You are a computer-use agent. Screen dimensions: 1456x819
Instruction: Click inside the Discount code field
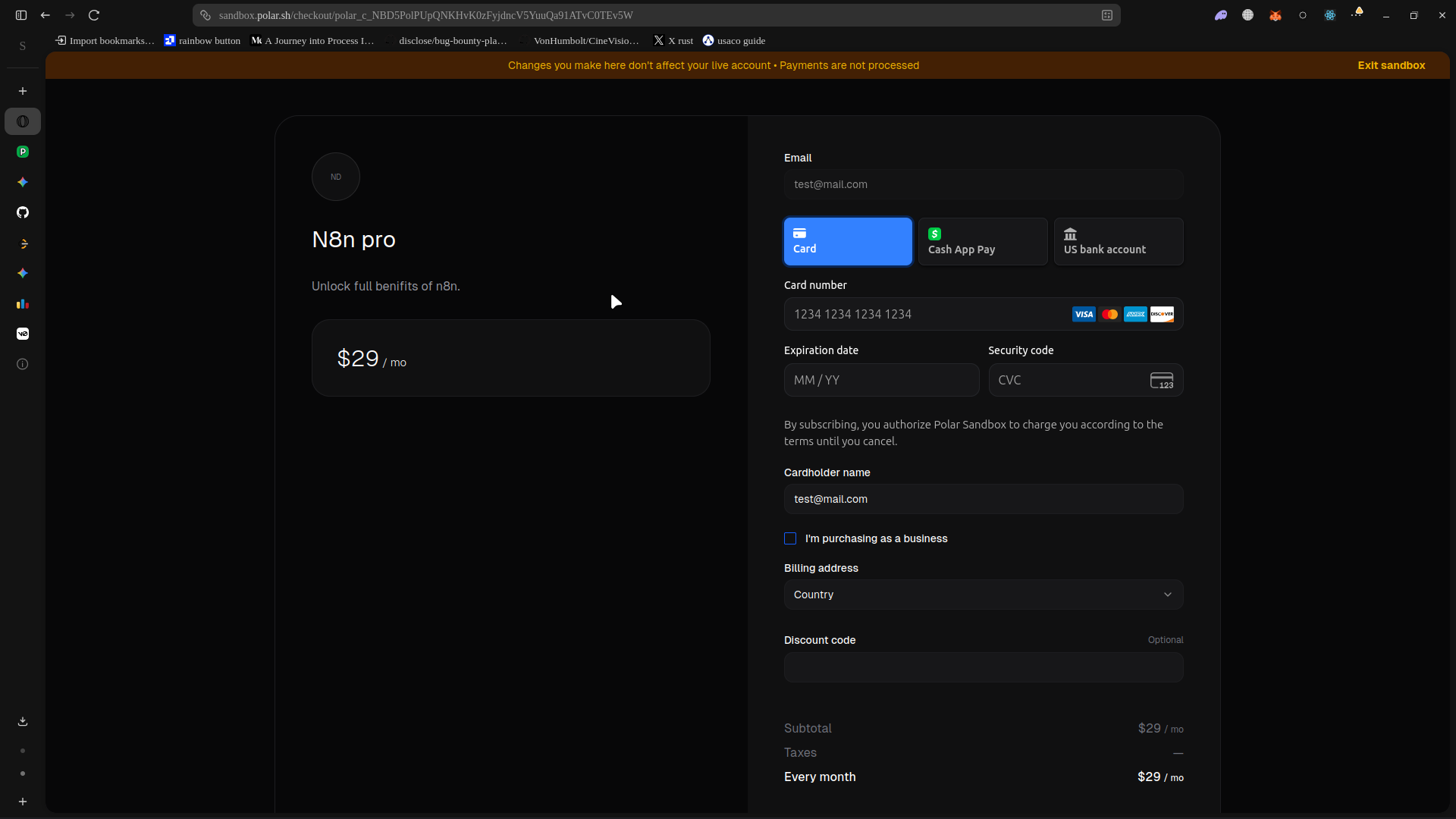(x=983, y=668)
